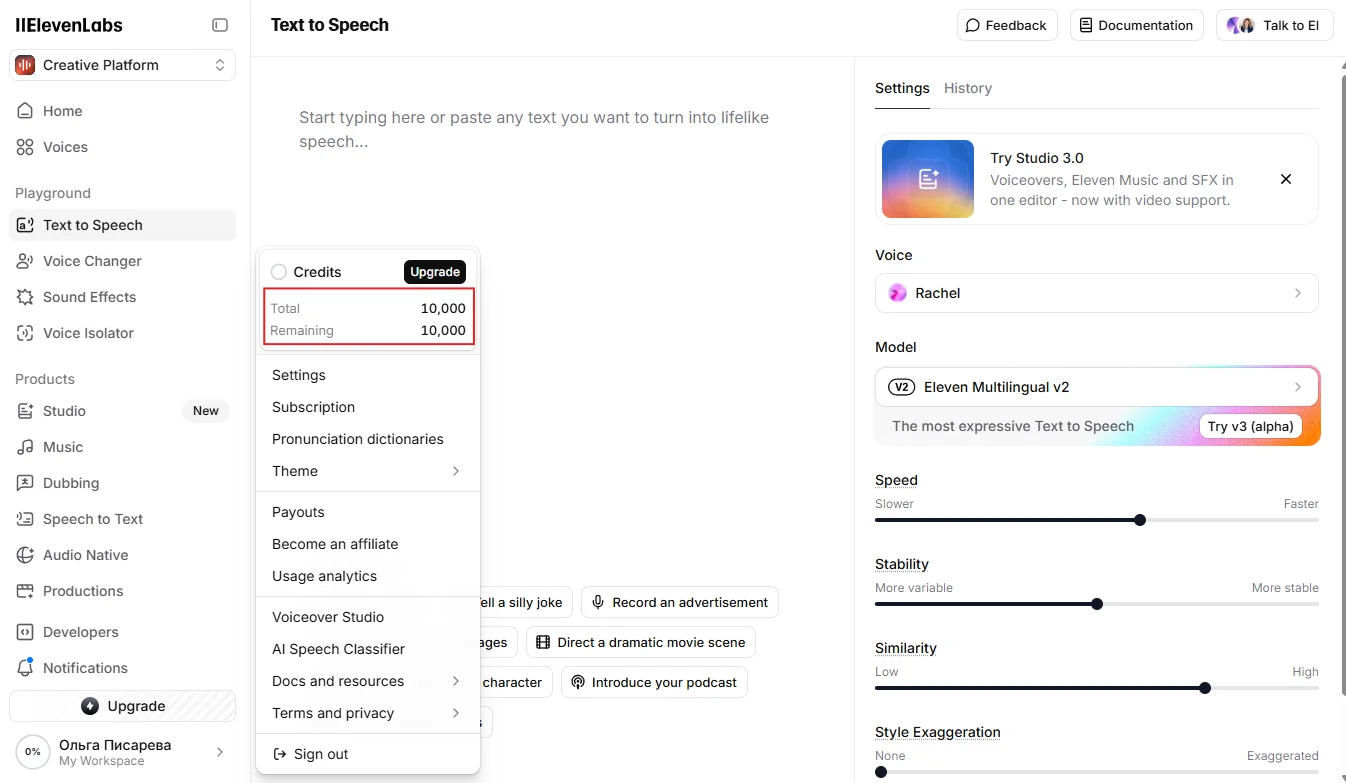Expand the Docs and resources submenu
This screenshot has height=783, width=1346.
point(368,681)
